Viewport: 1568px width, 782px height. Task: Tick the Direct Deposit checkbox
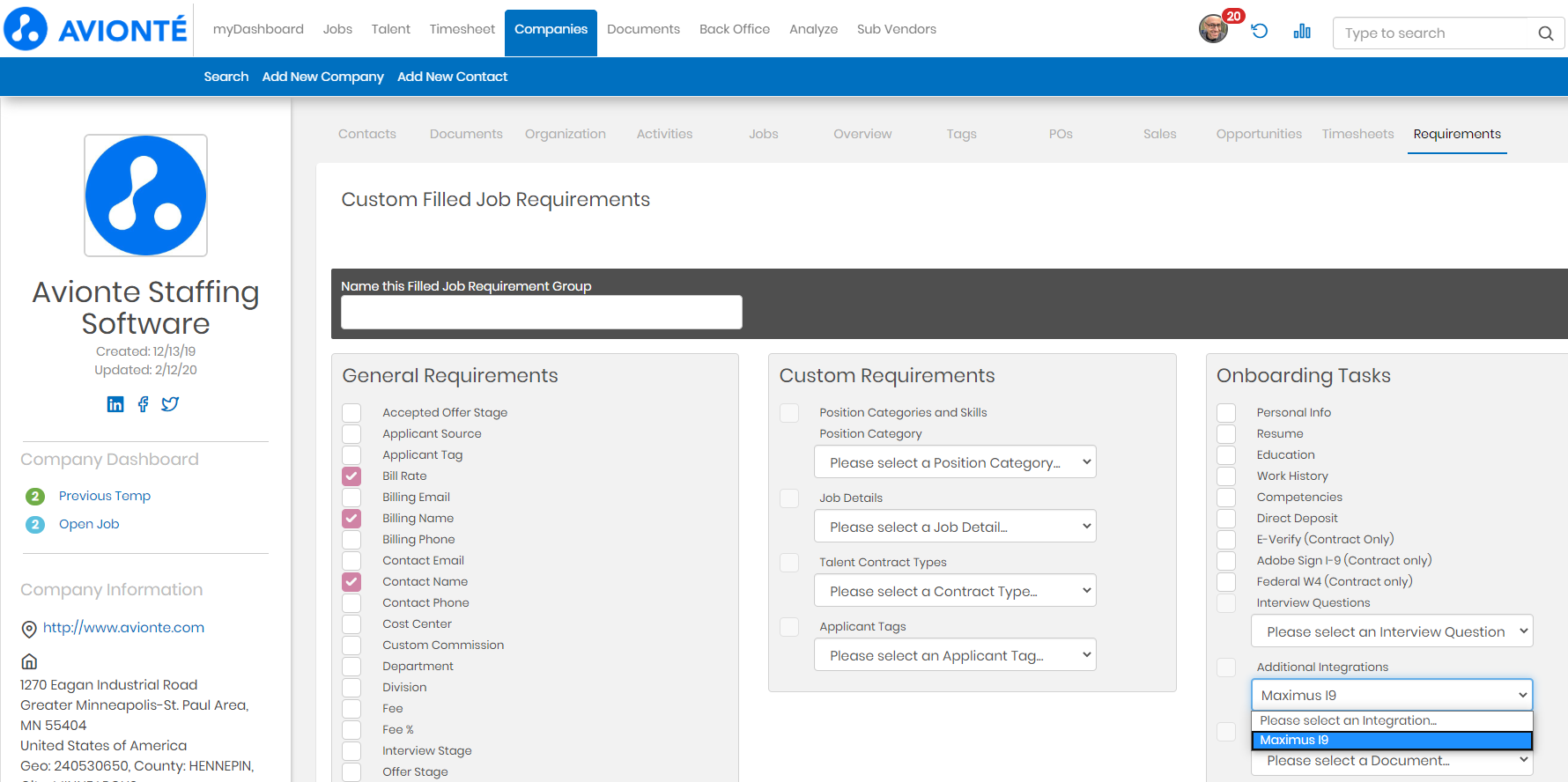(1226, 519)
